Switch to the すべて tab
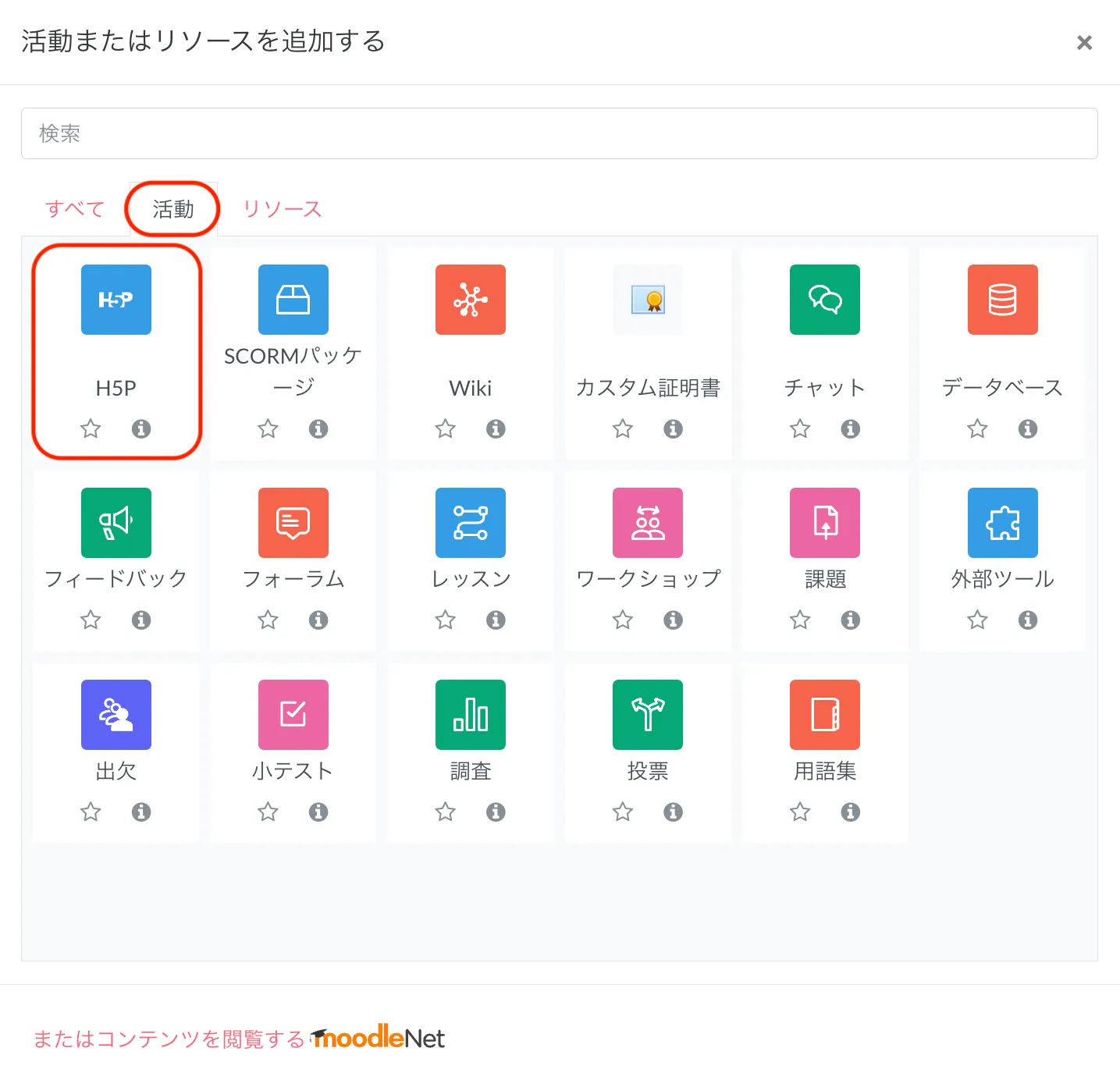Image resolution: width=1120 pixels, height=1080 pixels. 75,209
